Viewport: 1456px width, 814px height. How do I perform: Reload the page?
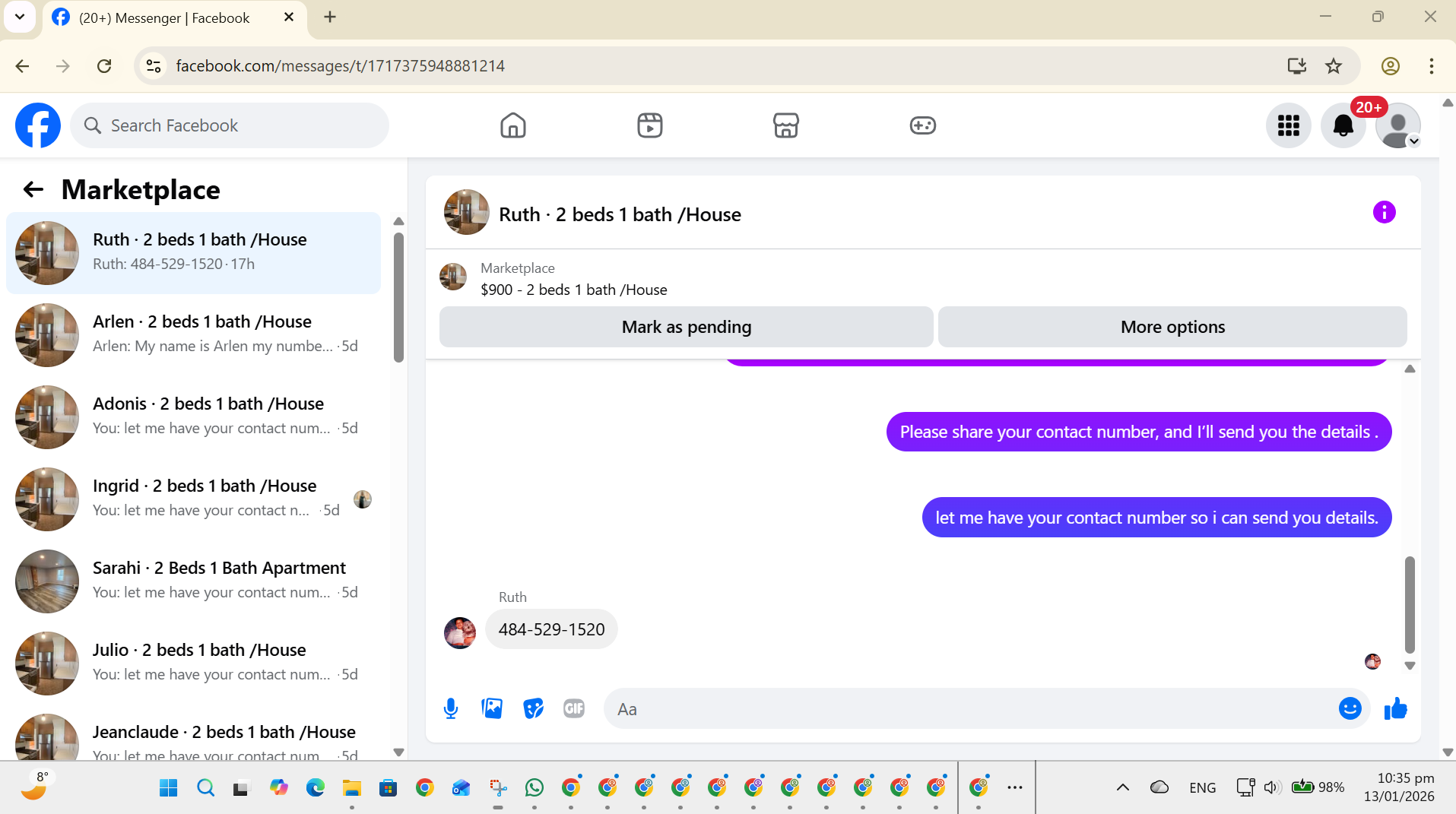pos(104,66)
